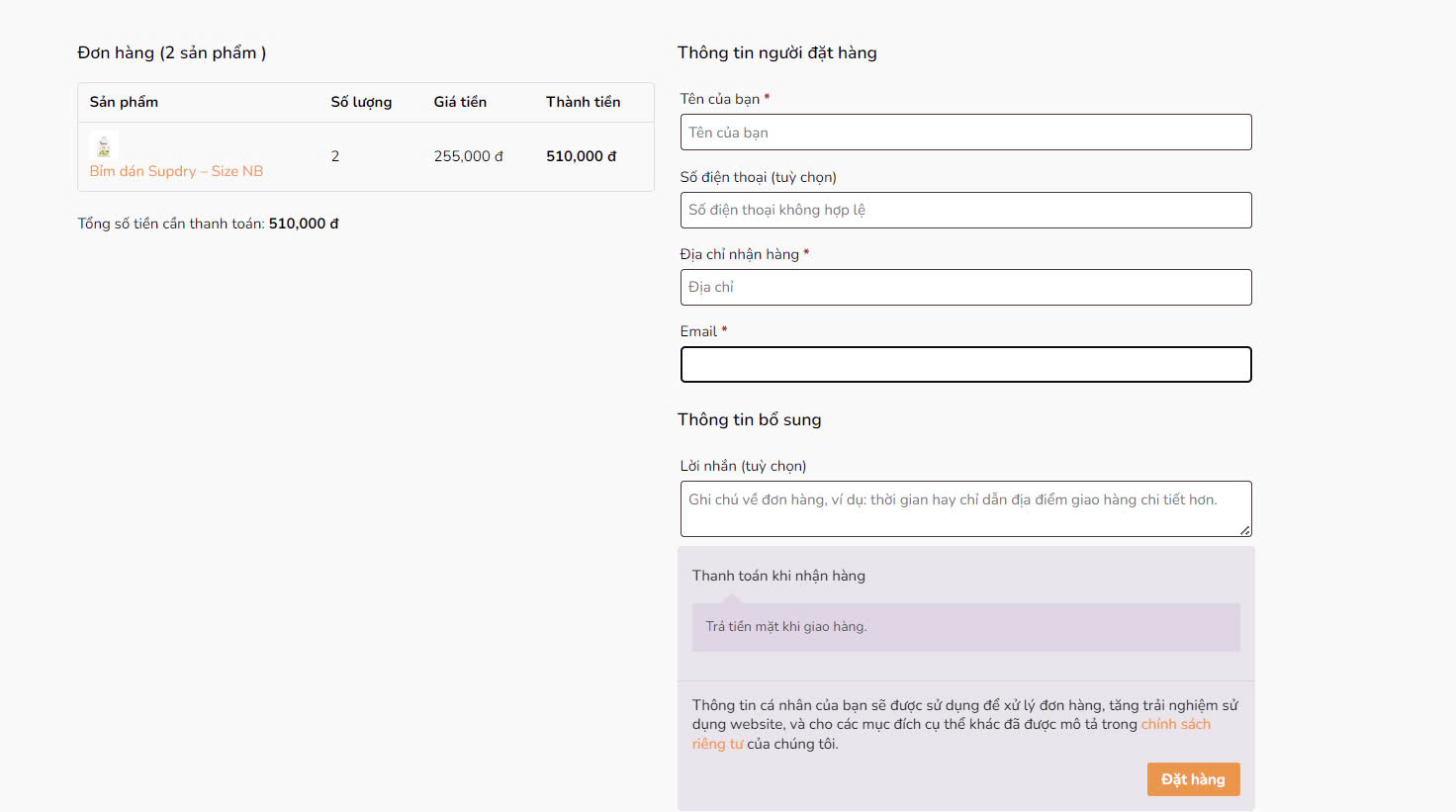
Task: Click the Email field label
Action: [x=698, y=331]
